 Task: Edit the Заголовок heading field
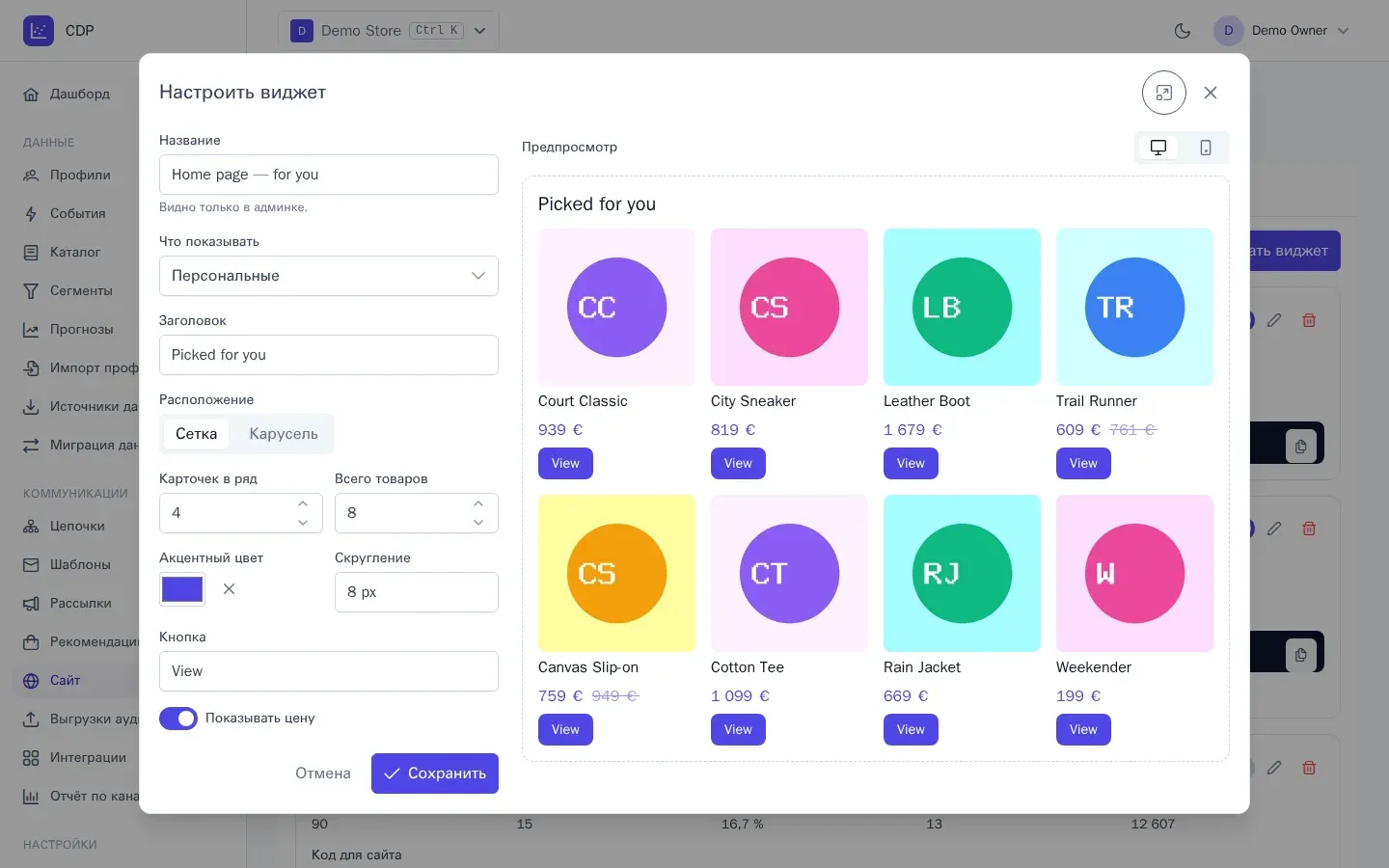(329, 355)
